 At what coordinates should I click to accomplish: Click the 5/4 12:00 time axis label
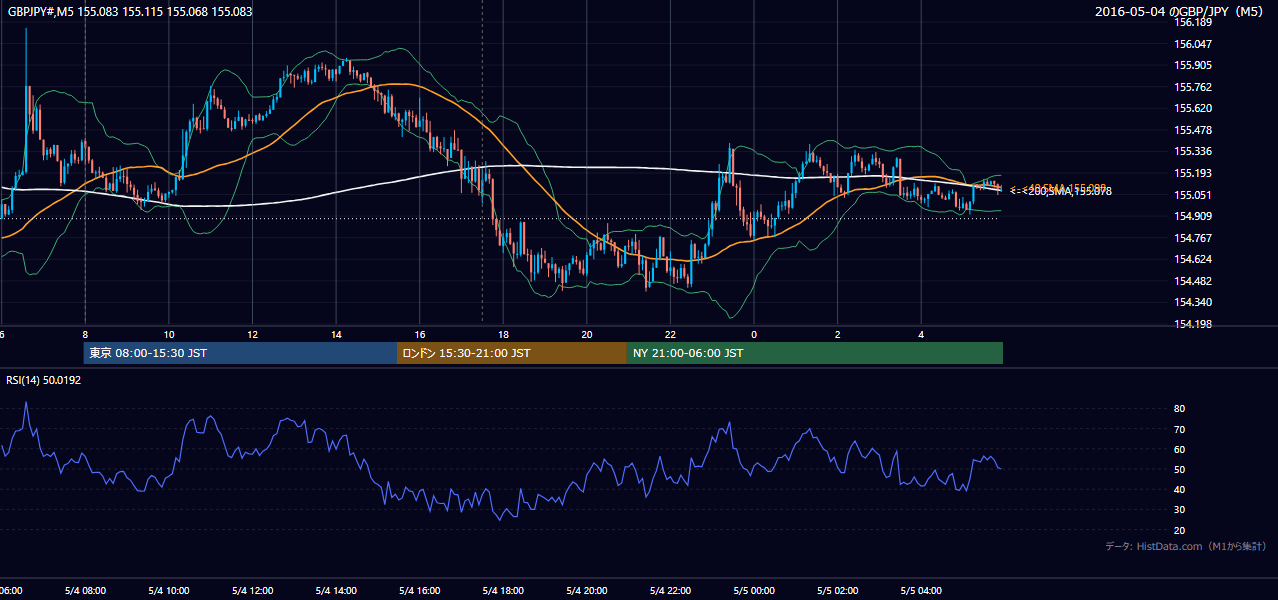[252, 591]
